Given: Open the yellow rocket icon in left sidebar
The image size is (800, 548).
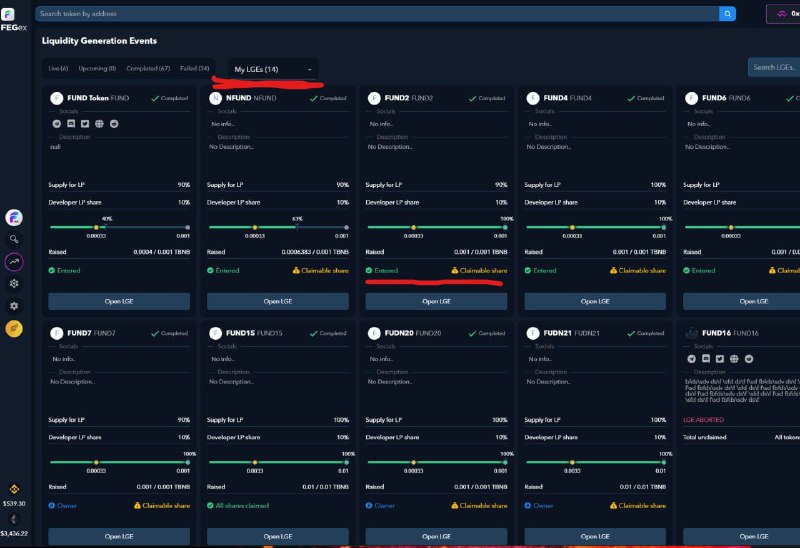Looking at the screenshot, I should click(x=14, y=329).
